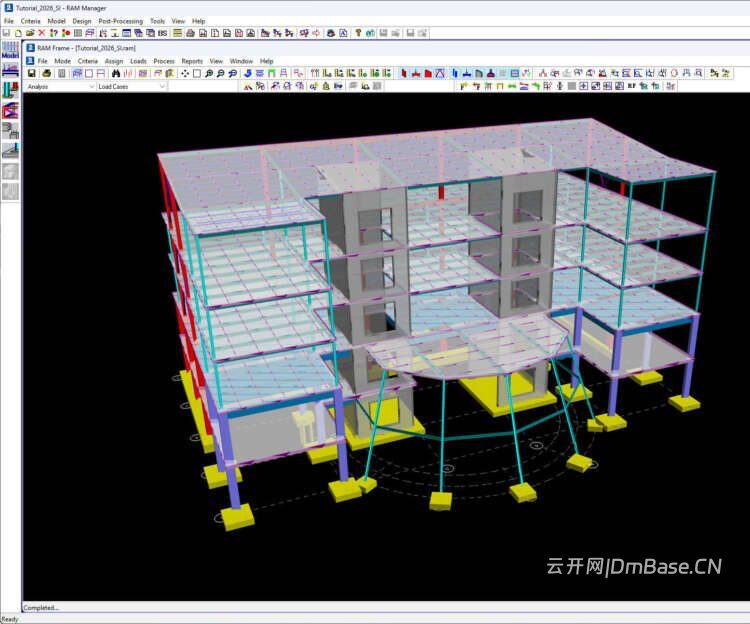Open the RAM Foundation module sidebar icon
The height and width of the screenshot is (624, 750).
click(10, 151)
